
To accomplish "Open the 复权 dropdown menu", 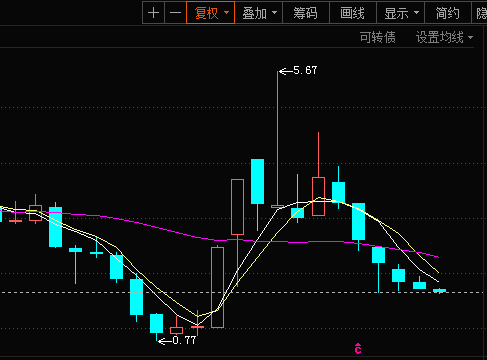I will click(210, 13).
